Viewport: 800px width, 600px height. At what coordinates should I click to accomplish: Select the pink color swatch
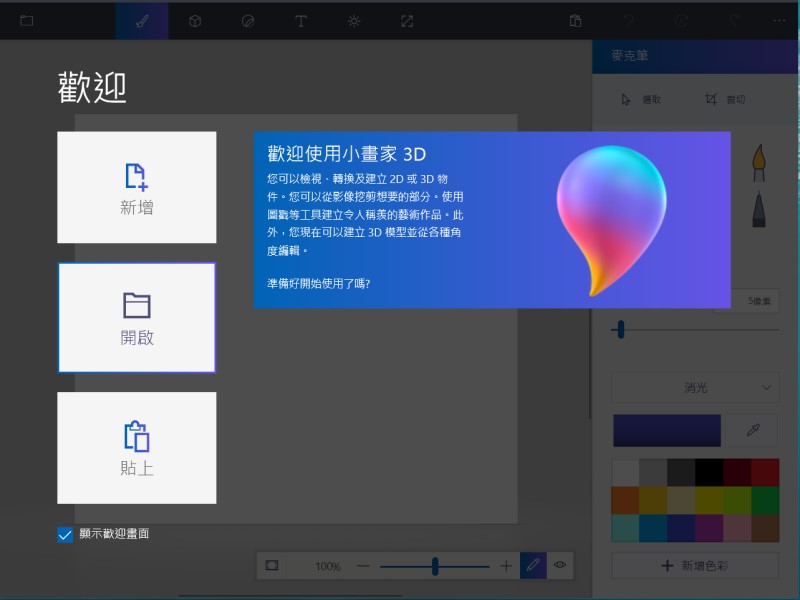[737, 528]
